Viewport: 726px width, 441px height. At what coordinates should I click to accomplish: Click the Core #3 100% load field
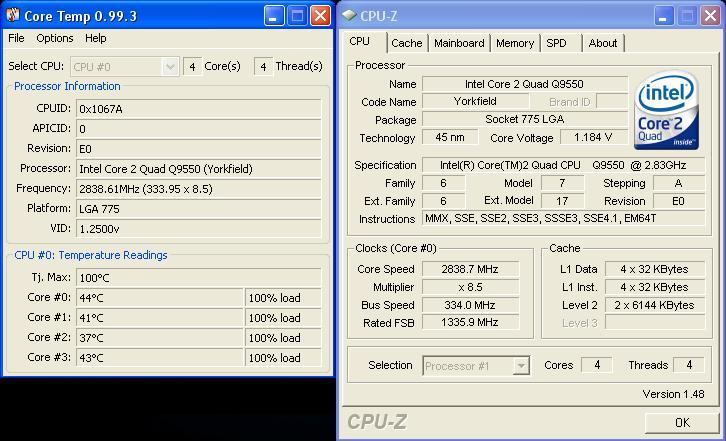coord(283,358)
